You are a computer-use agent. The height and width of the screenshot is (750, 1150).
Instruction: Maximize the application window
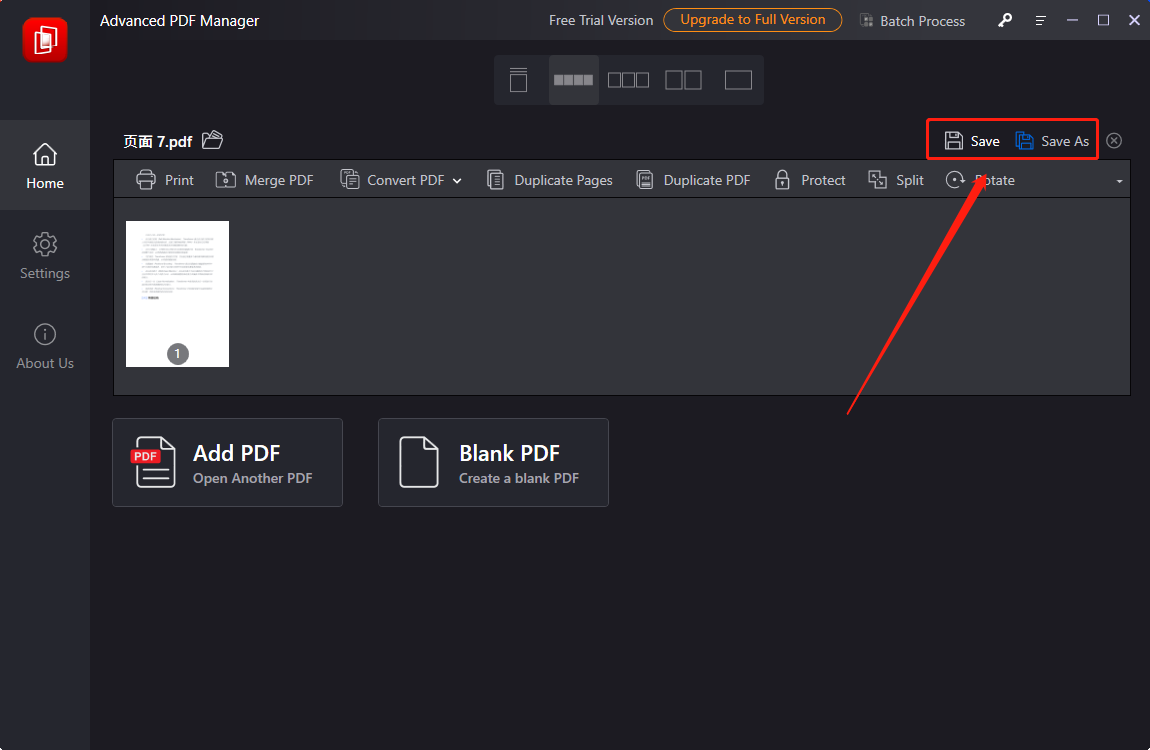point(1103,21)
